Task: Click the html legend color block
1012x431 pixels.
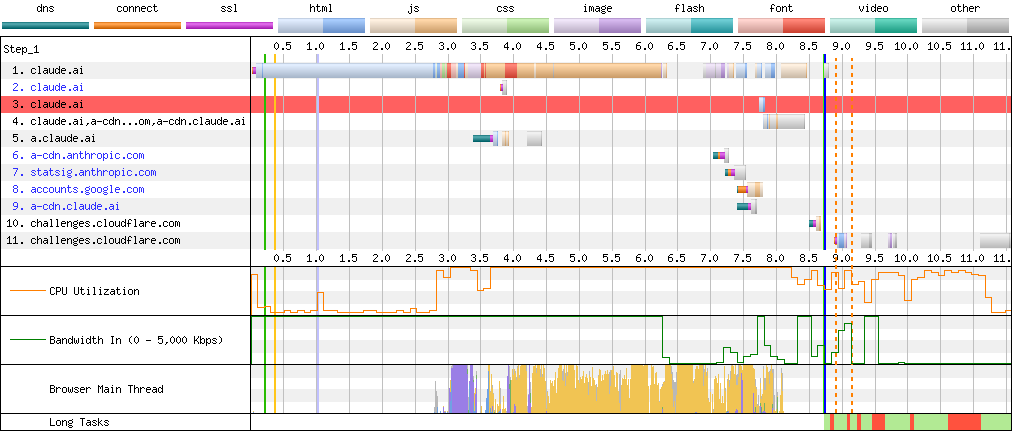Action: pos(321,25)
